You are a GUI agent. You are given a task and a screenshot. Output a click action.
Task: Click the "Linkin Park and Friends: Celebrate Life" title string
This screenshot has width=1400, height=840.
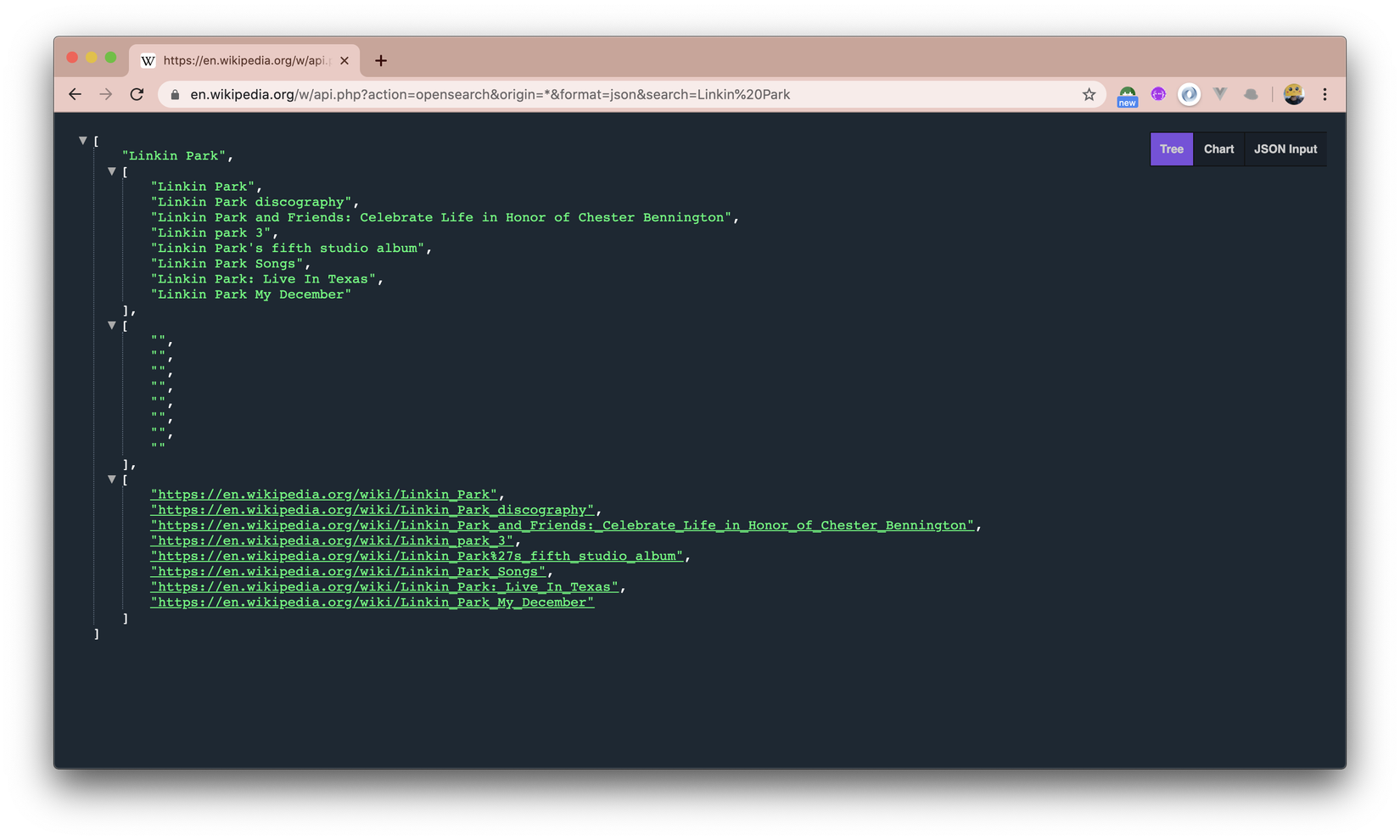tap(441, 217)
